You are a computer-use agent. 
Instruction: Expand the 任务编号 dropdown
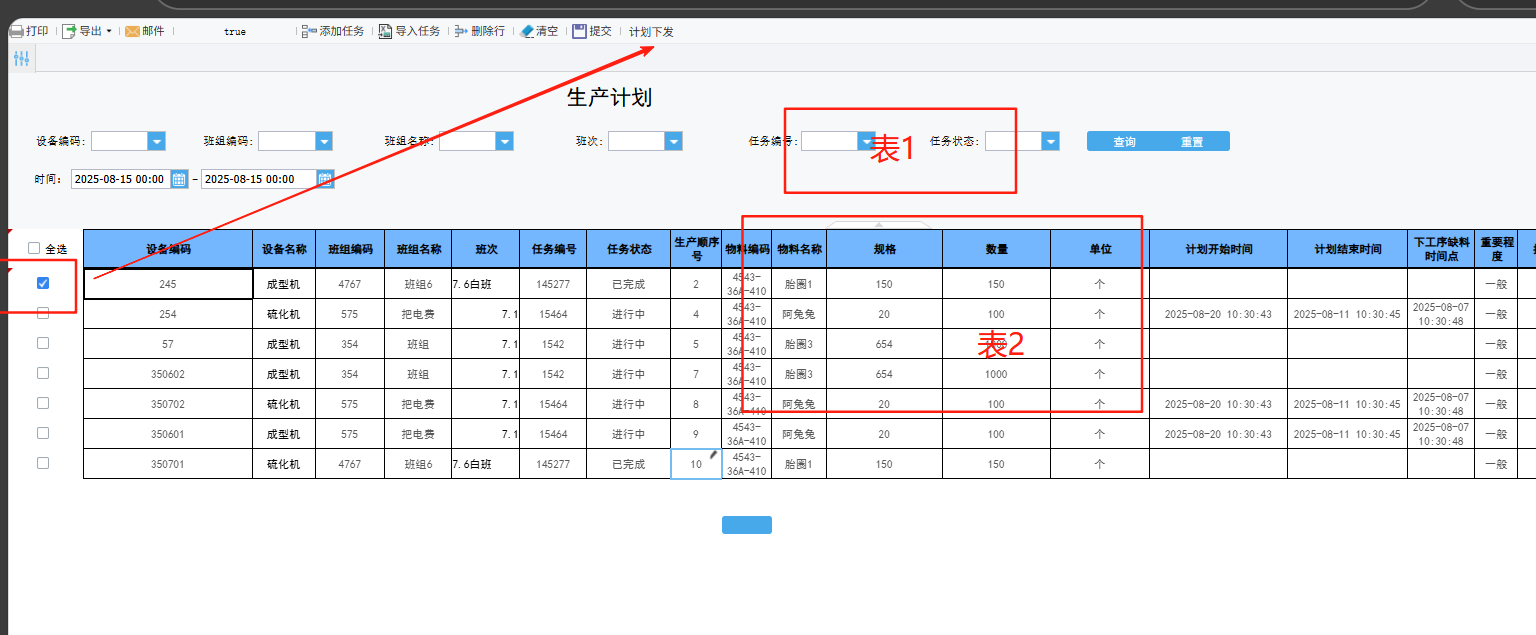click(x=867, y=141)
